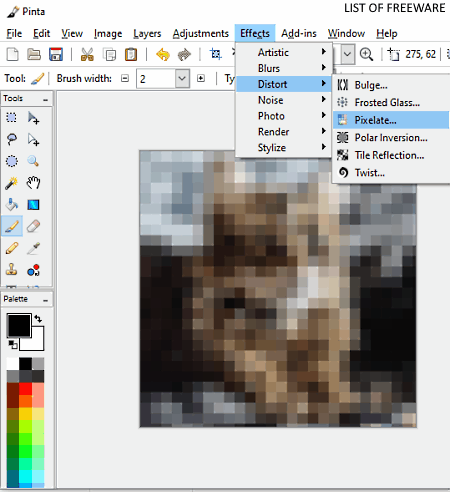This screenshot has height=492, width=450.
Task: Click the Open file folder icon
Action: coord(34,54)
